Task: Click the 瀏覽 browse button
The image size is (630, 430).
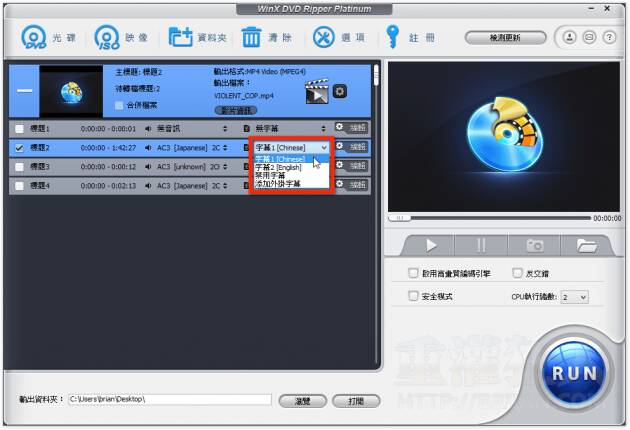Action: coord(303,401)
